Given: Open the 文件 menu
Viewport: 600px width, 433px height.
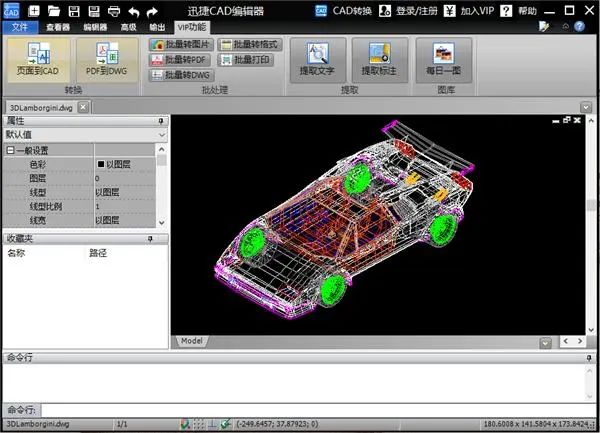Looking at the screenshot, I should tap(20, 27).
